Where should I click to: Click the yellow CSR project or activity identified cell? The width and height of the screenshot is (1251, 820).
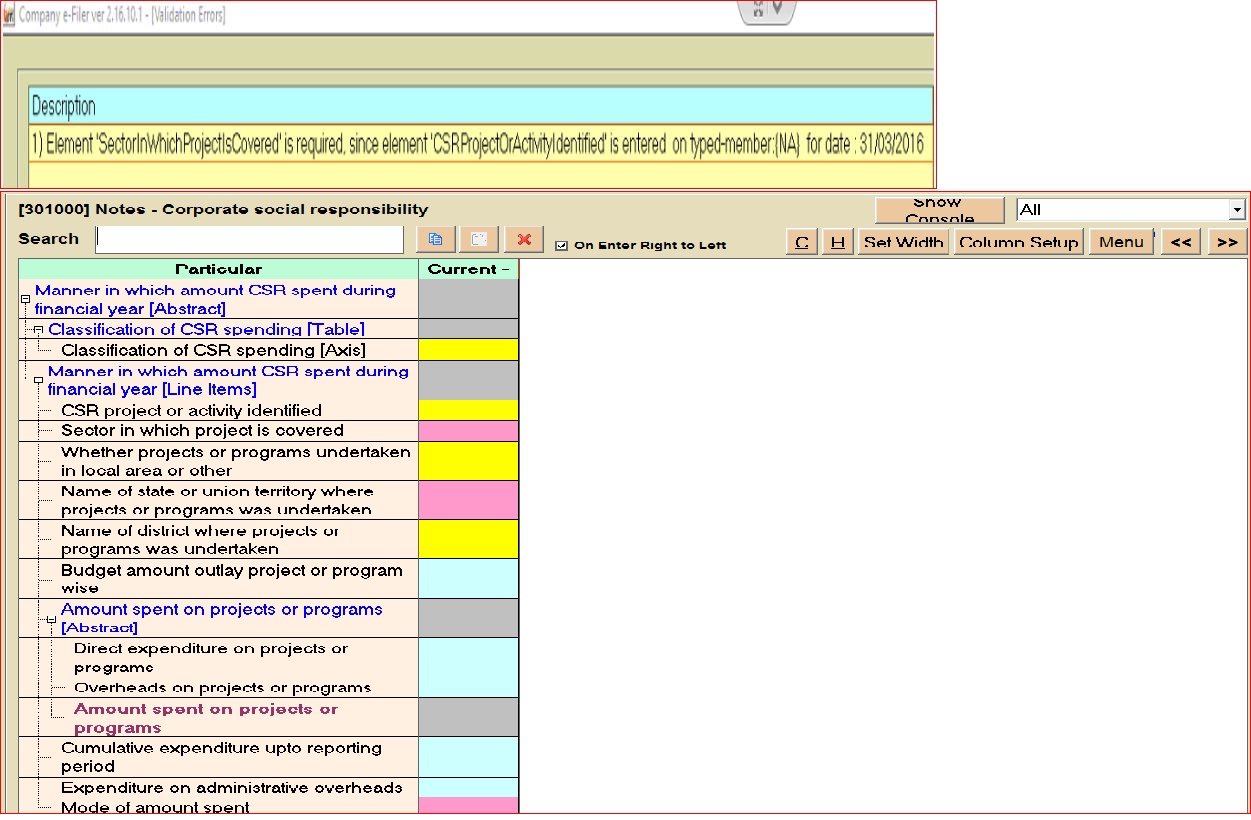click(x=468, y=410)
